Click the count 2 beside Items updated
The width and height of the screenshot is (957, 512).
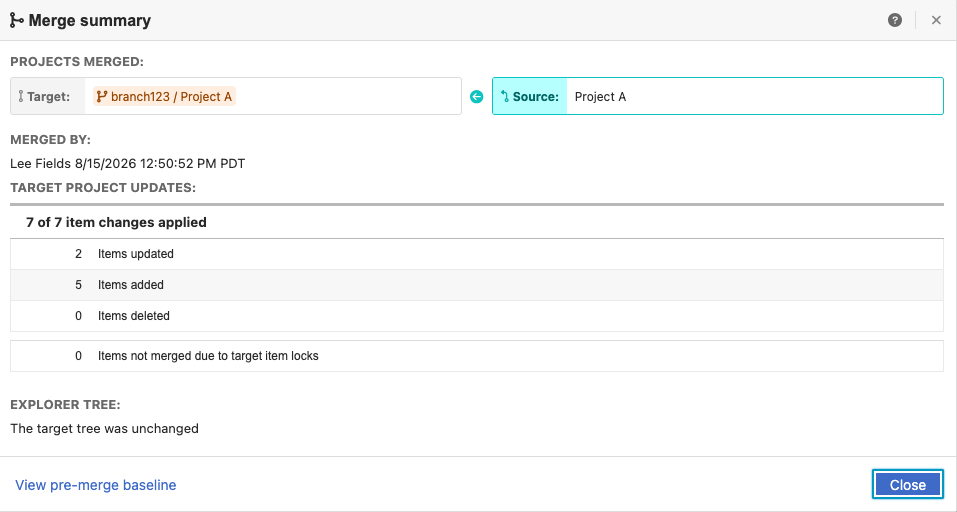[78, 254]
